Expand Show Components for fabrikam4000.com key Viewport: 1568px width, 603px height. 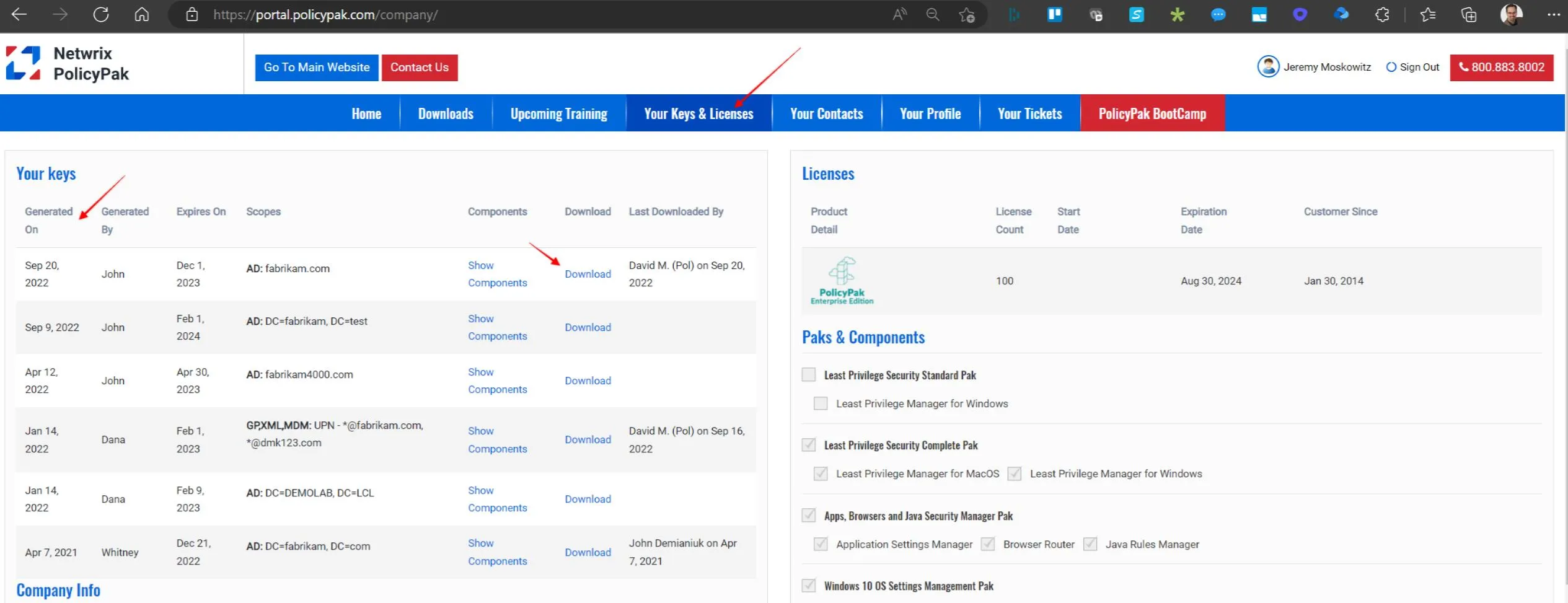click(497, 381)
